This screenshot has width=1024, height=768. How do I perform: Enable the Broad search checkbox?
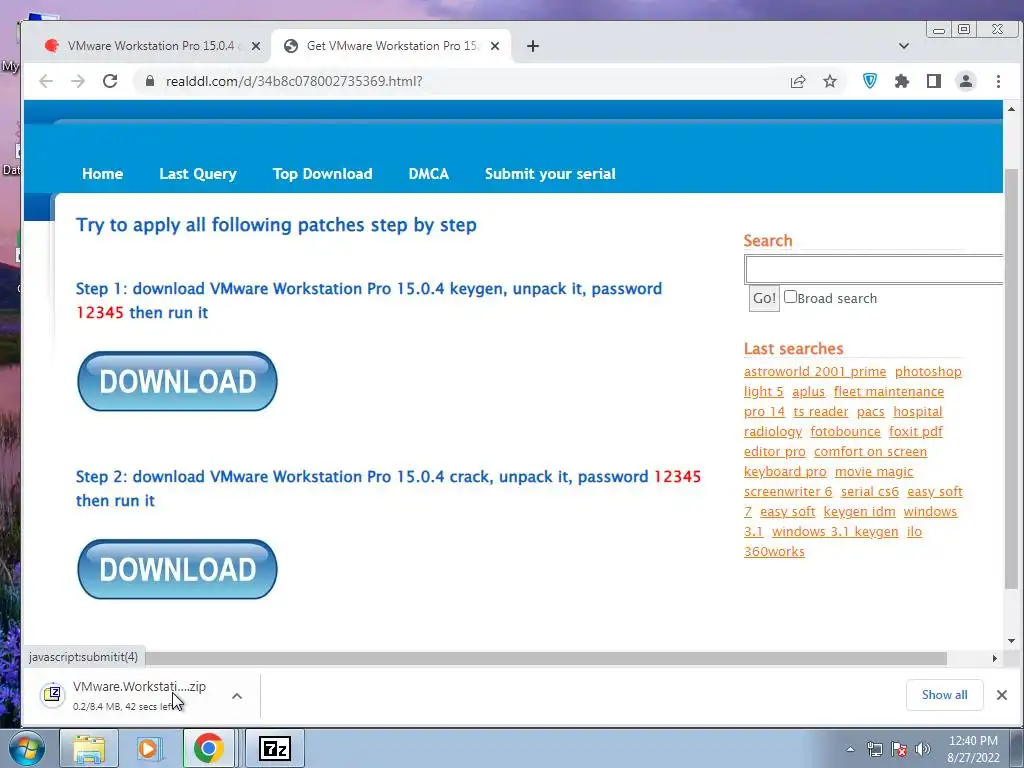click(x=790, y=296)
